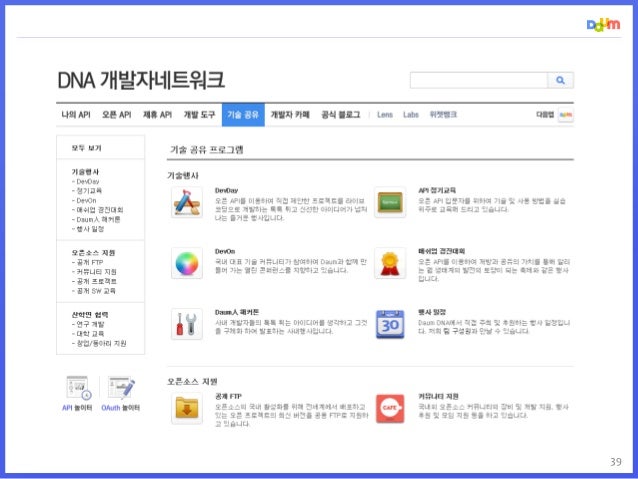Click the DevOn card title

[x=225, y=252]
